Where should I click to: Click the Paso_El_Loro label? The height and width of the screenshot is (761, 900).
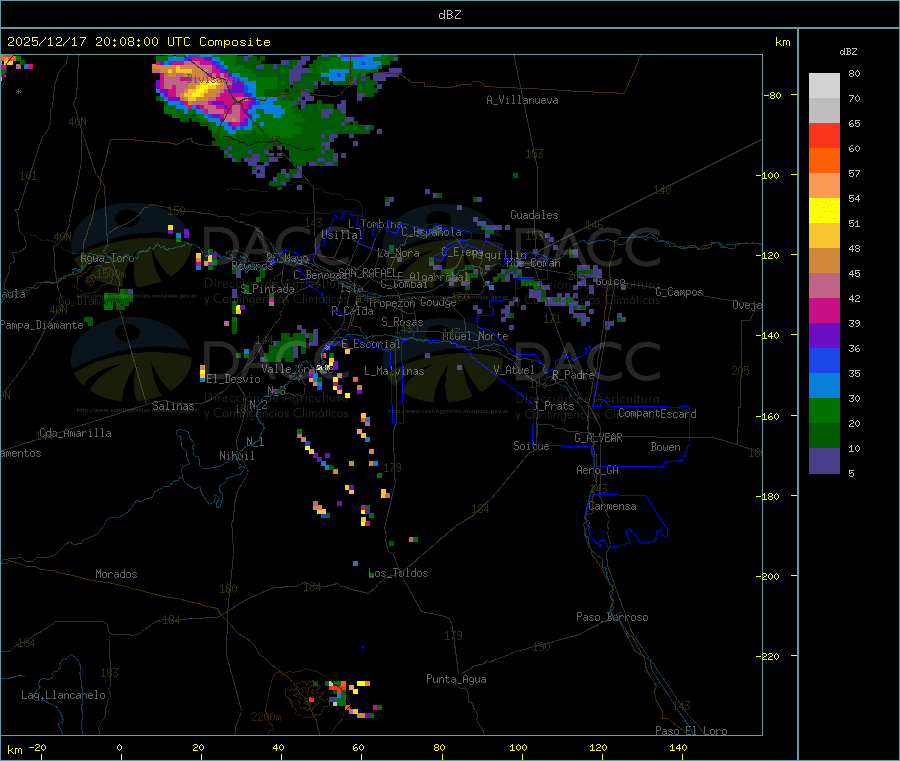click(691, 731)
